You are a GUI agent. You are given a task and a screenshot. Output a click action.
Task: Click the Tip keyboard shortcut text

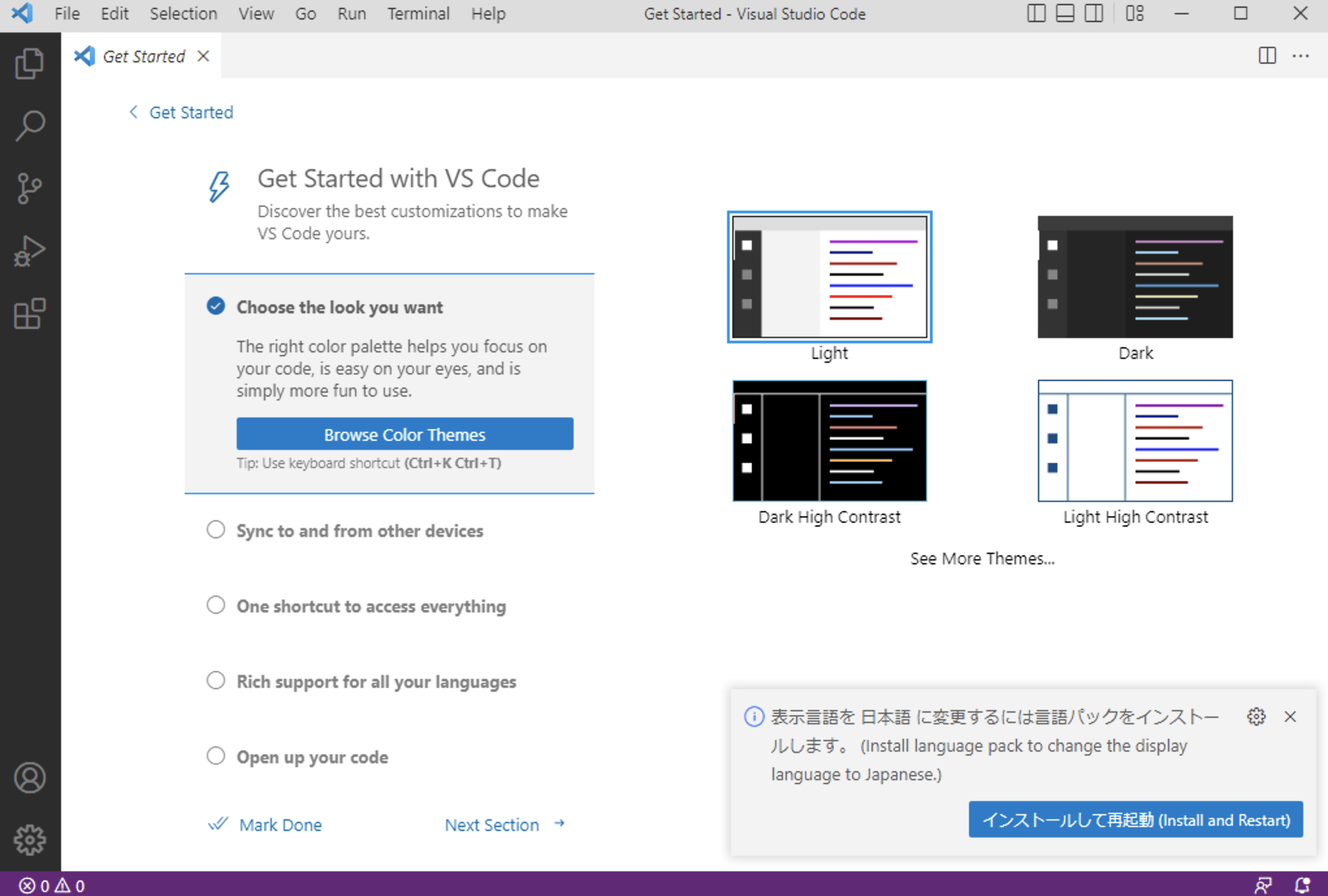(369, 463)
